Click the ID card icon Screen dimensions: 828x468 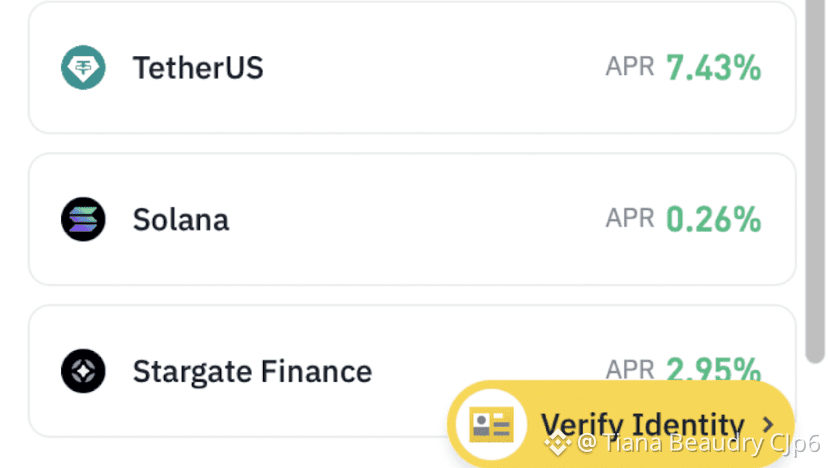(x=490, y=424)
